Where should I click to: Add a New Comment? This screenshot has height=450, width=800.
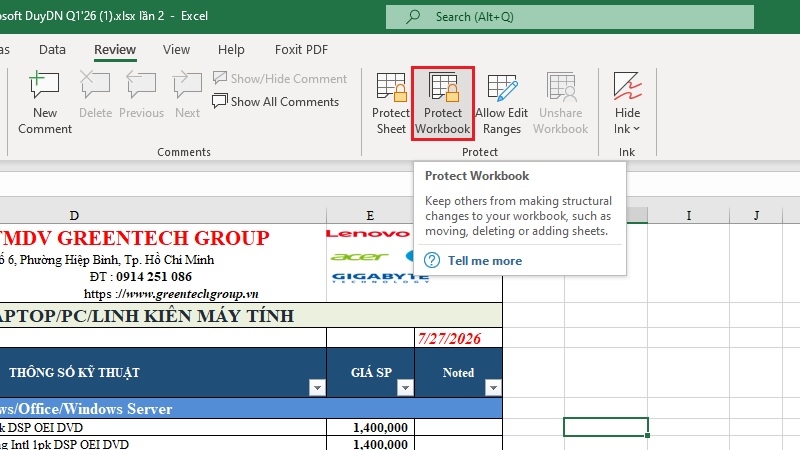tap(45, 103)
